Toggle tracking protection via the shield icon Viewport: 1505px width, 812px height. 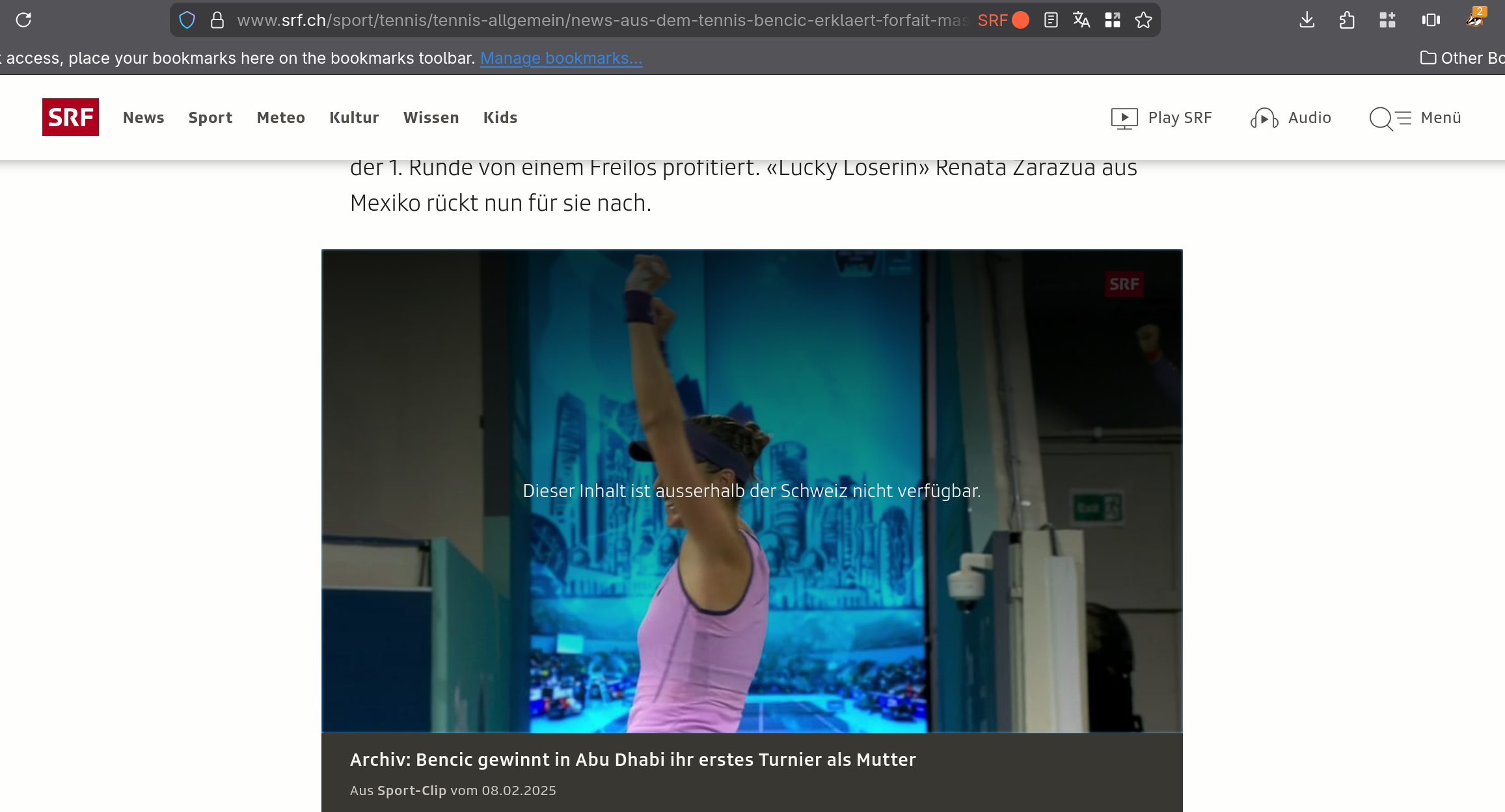[187, 20]
